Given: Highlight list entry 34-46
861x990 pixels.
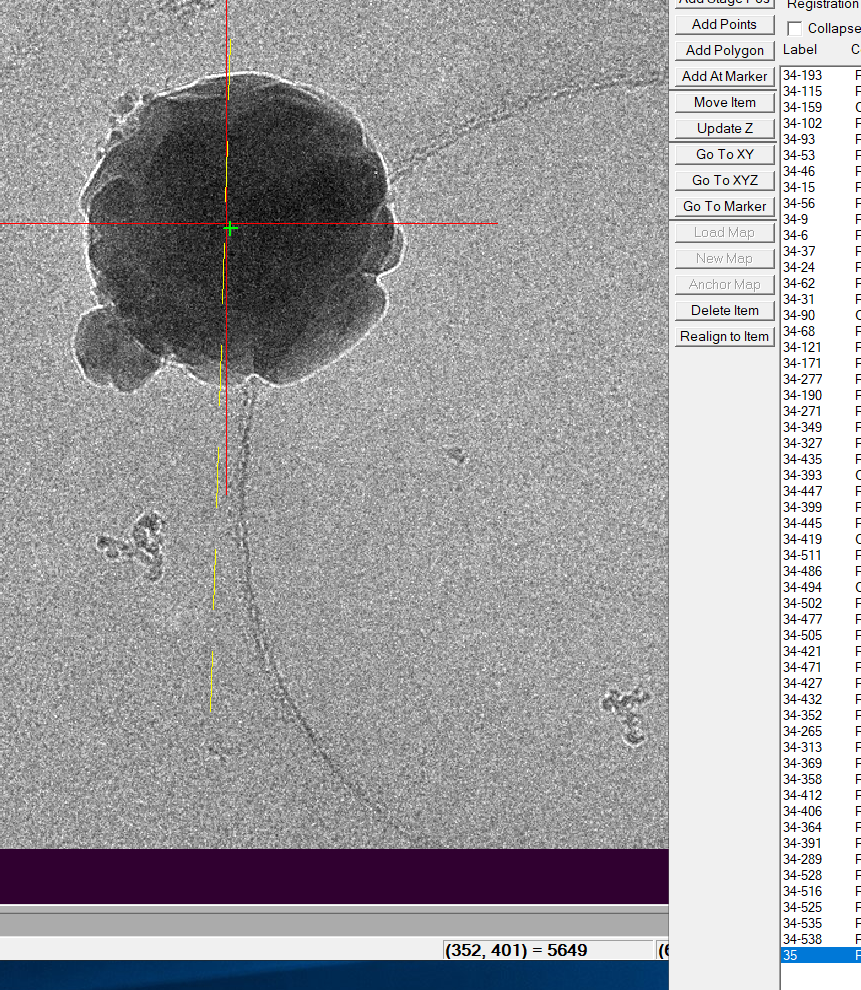Looking at the screenshot, I should pyautogui.click(x=821, y=171).
